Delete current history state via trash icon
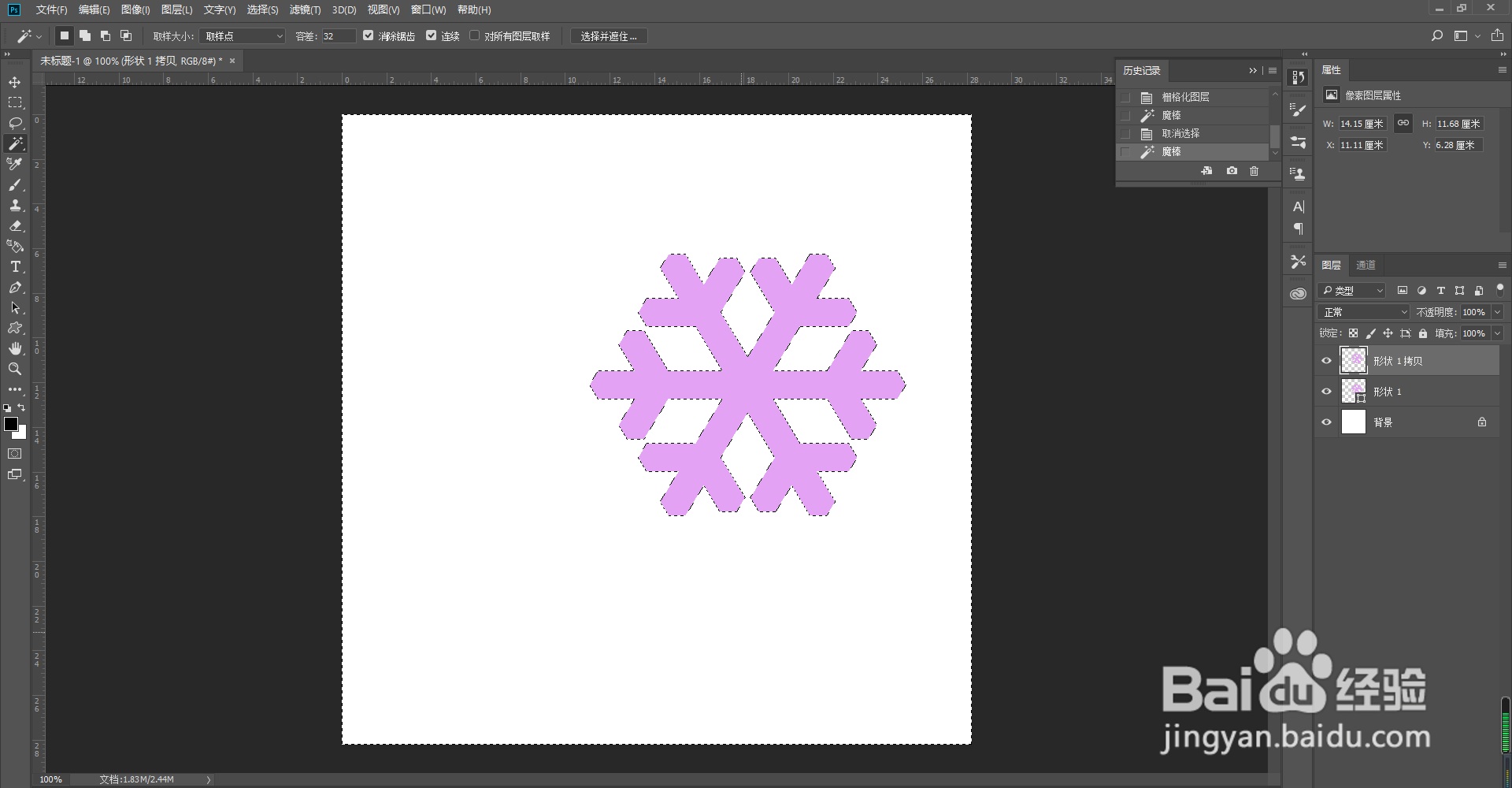Image resolution: width=1512 pixels, height=788 pixels. point(1254,171)
